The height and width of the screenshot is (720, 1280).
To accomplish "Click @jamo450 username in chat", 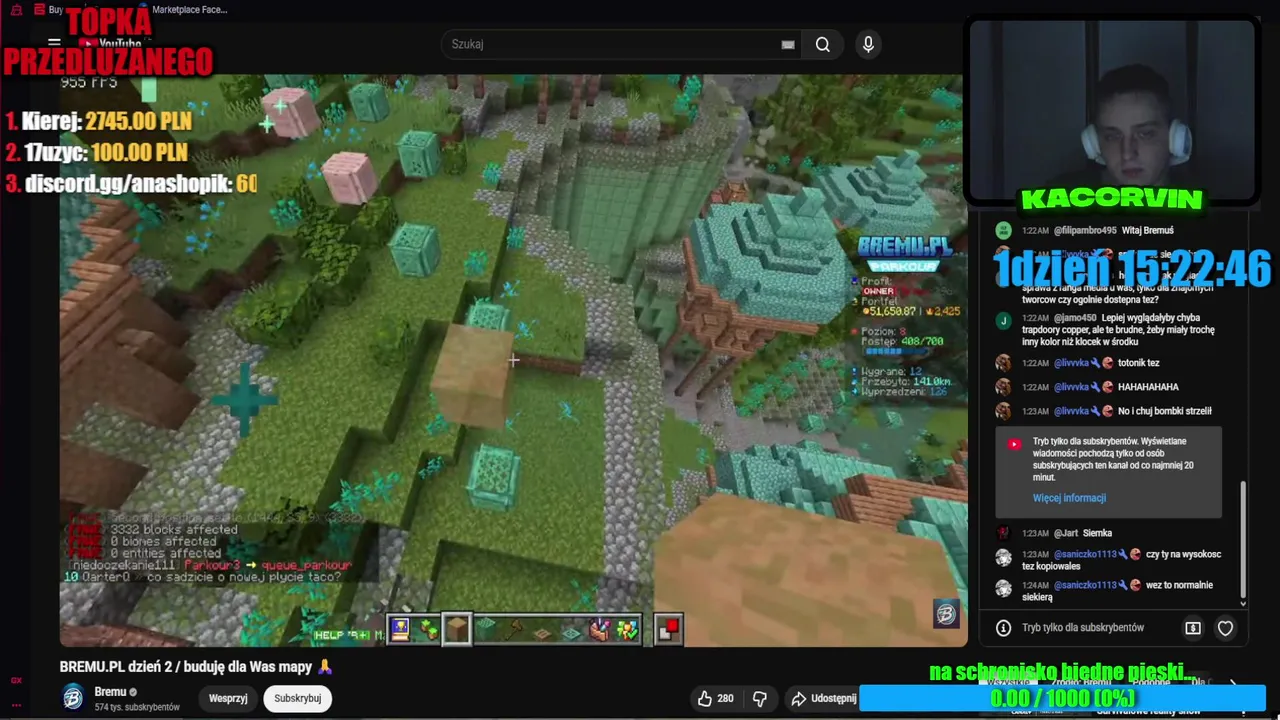I will click(x=1075, y=318).
